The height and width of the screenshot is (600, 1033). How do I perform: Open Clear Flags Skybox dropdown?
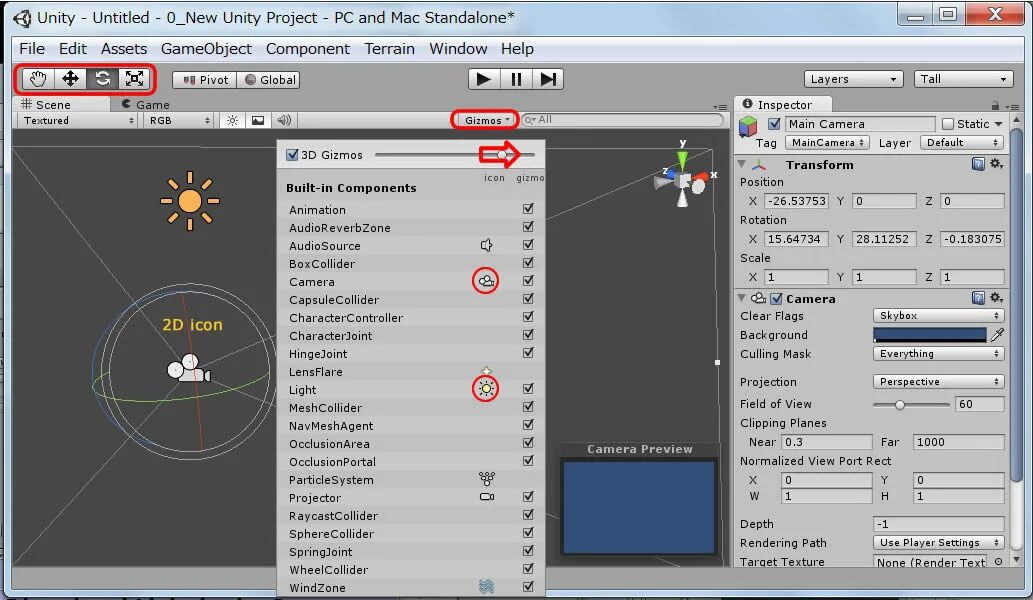click(938, 315)
